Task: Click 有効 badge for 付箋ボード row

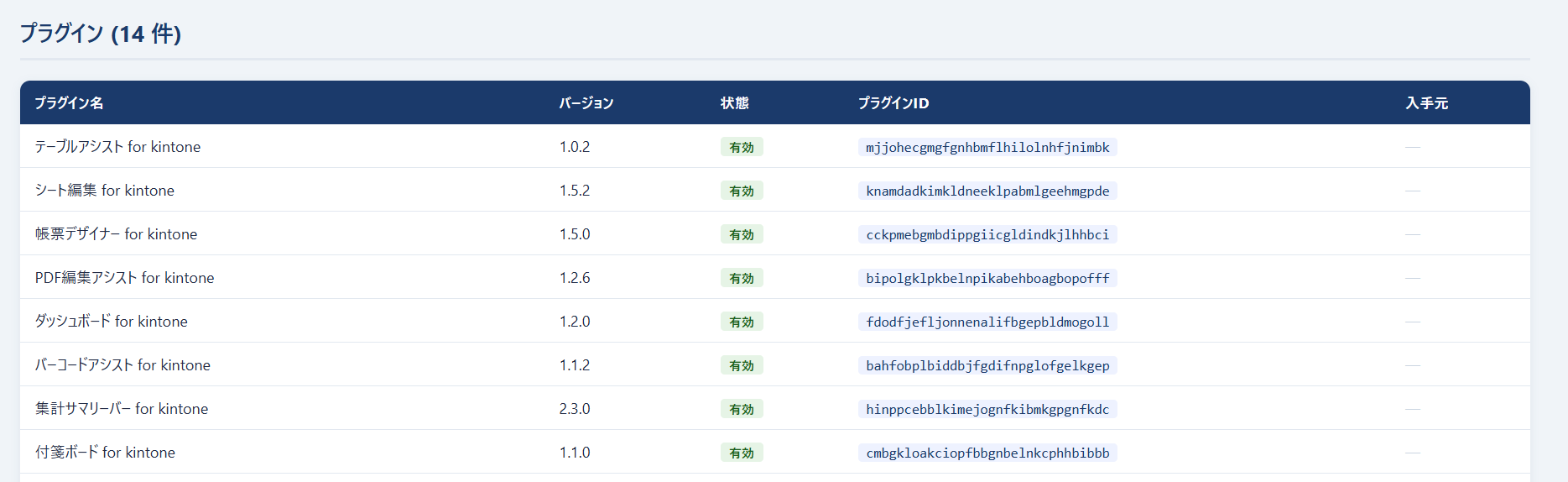Action: pyautogui.click(x=742, y=453)
